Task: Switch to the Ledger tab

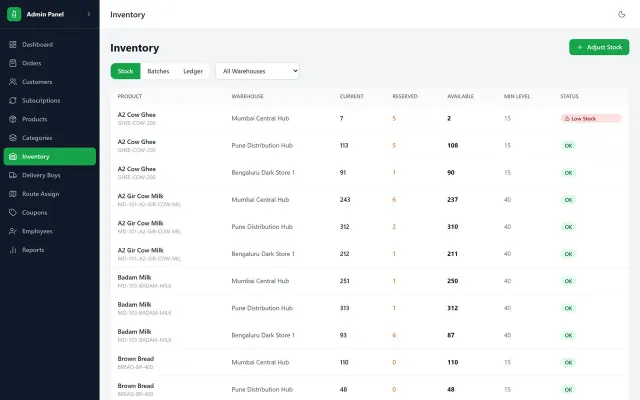Action: coord(193,71)
